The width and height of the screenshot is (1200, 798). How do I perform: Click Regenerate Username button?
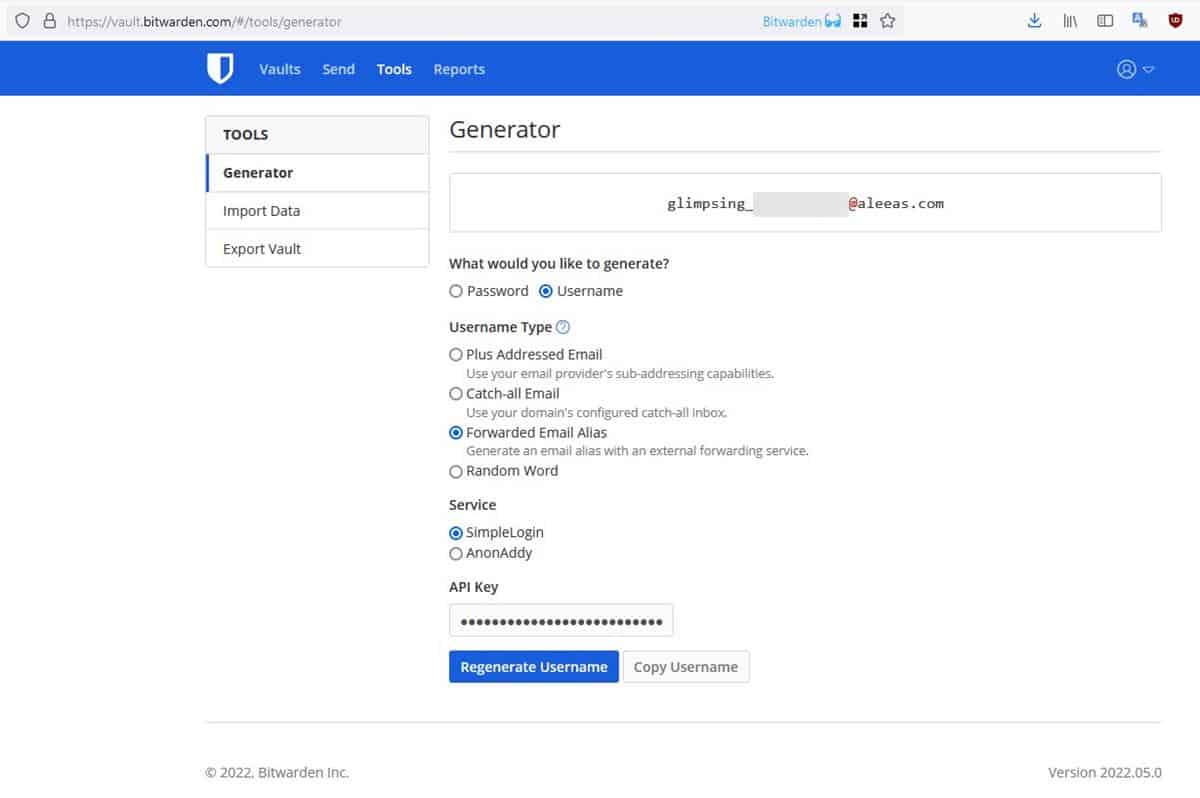tap(533, 667)
